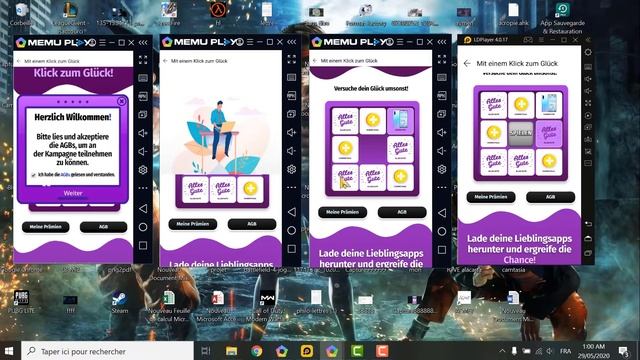Show more tools (...) in Herzlich Willkommen MEmu
Image resolution: width=640 pixels, height=360 pixels.
(143, 188)
